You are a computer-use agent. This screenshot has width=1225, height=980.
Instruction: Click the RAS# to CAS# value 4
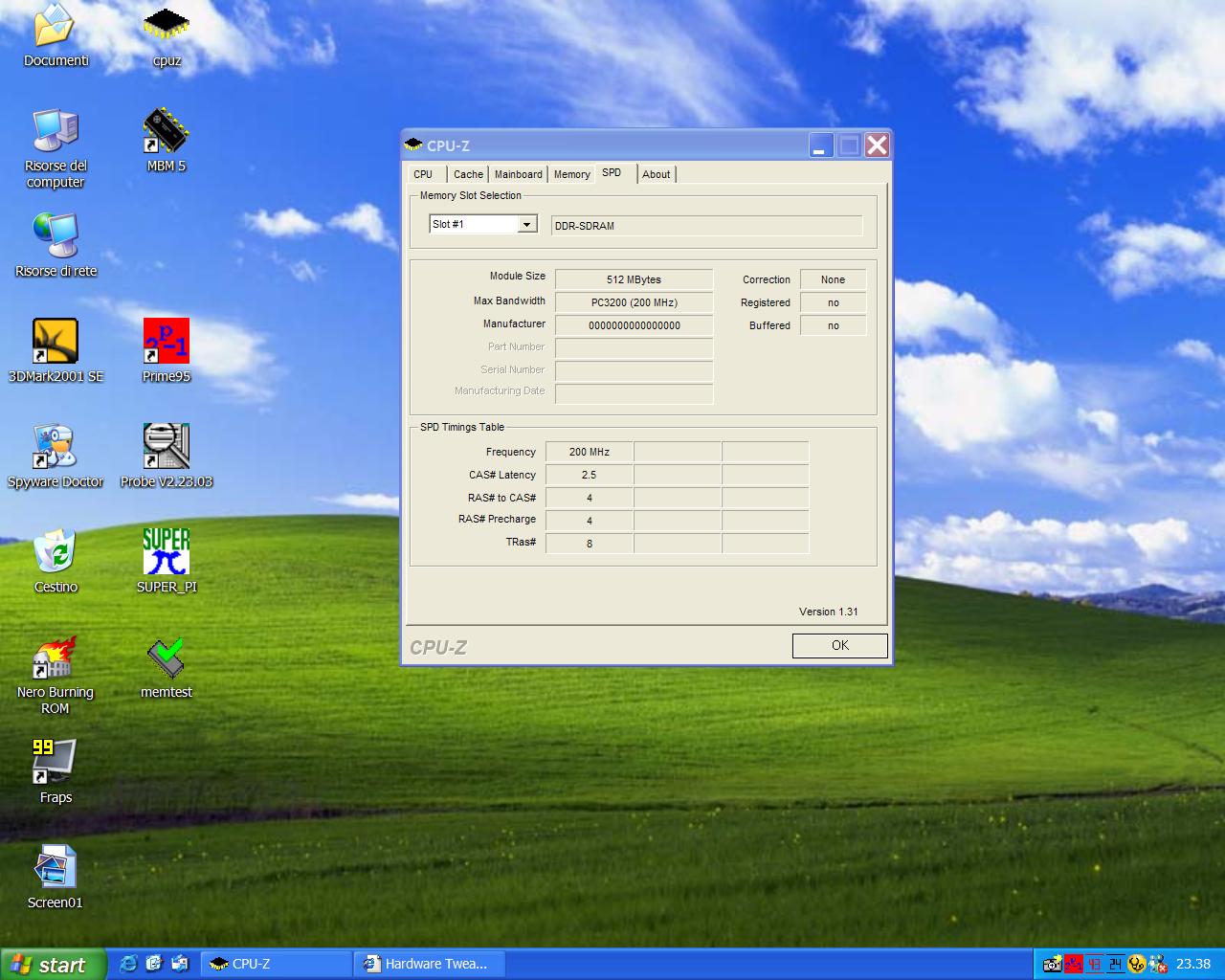589,498
